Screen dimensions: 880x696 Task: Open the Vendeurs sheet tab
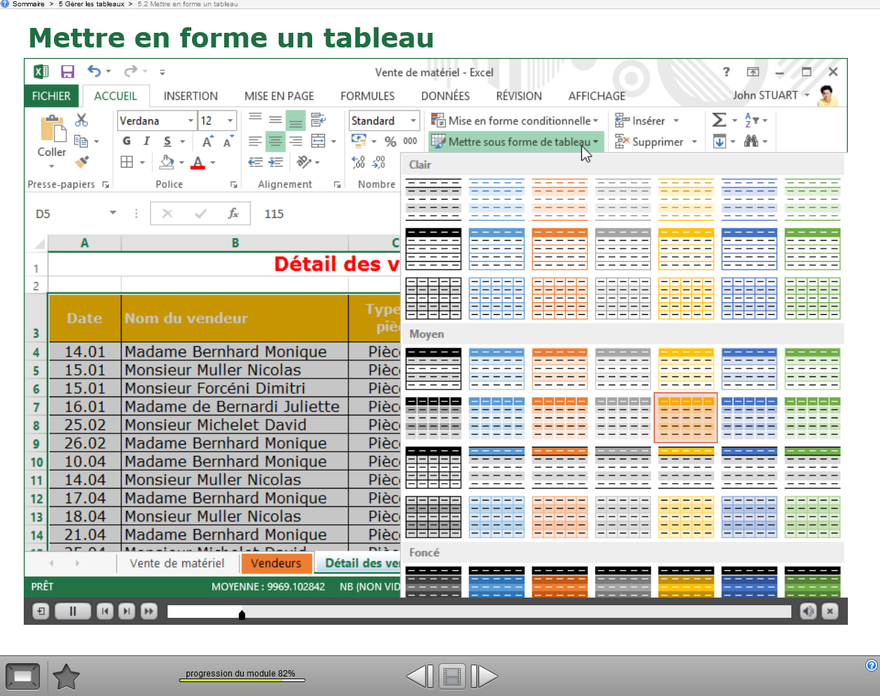(x=276, y=563)
